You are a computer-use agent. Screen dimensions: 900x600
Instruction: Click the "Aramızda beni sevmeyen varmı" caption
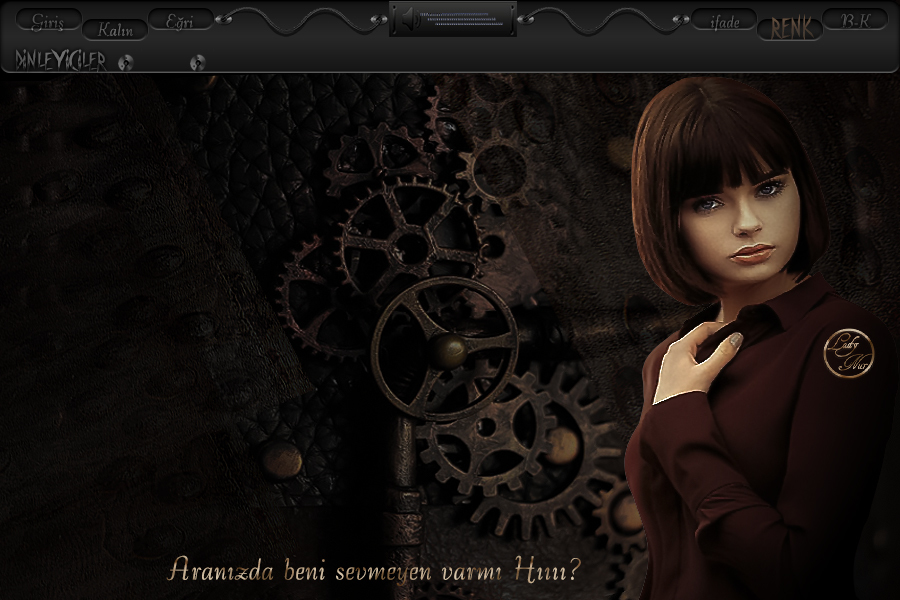point(375,570)
